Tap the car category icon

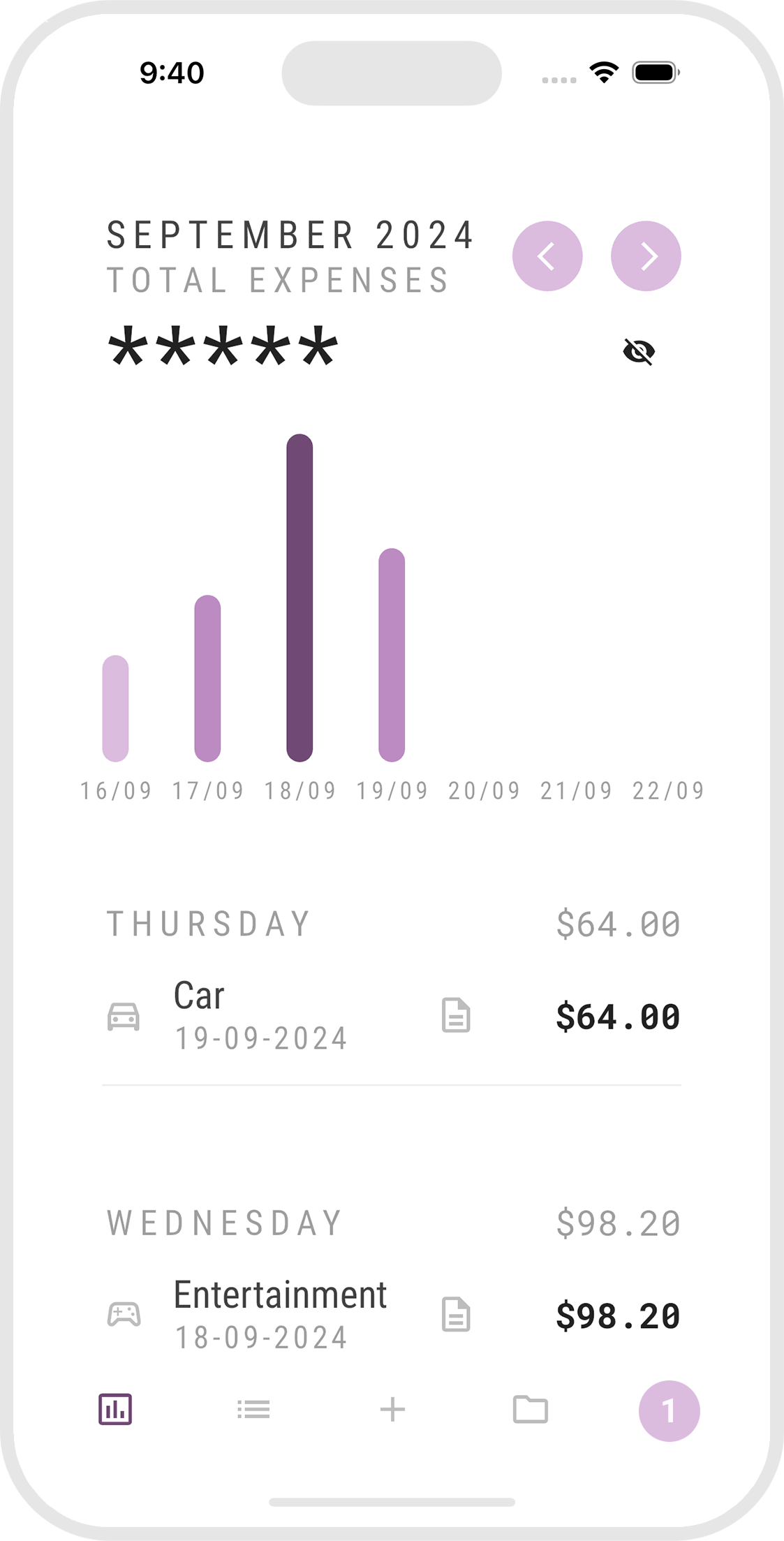[124, 1016]
